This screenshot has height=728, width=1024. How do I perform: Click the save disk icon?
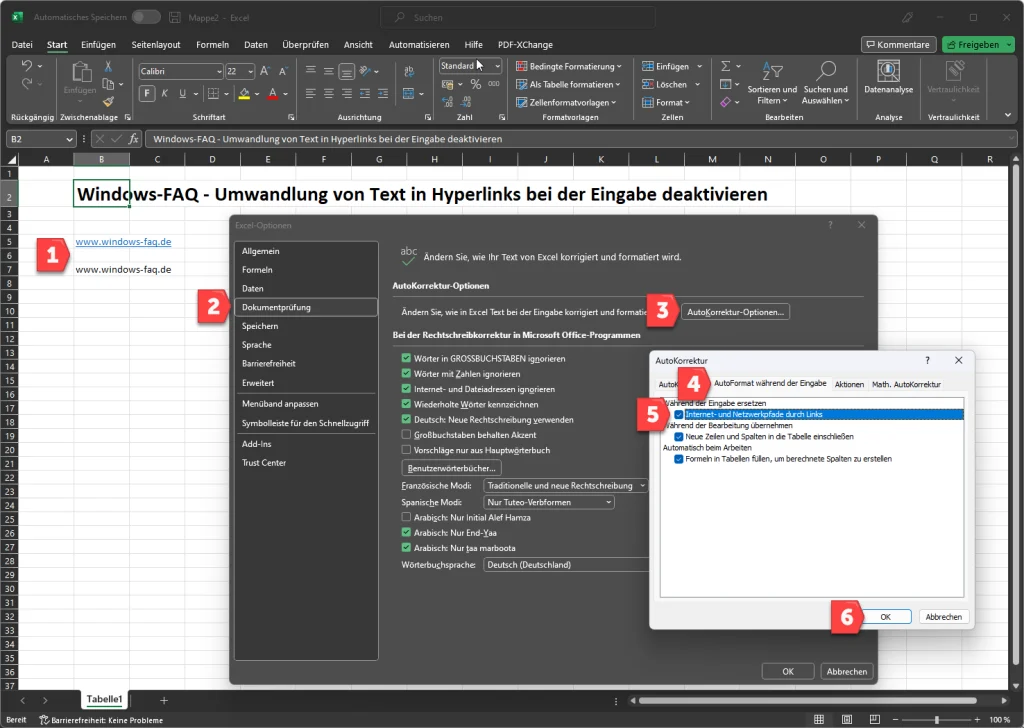click(175, 18)
